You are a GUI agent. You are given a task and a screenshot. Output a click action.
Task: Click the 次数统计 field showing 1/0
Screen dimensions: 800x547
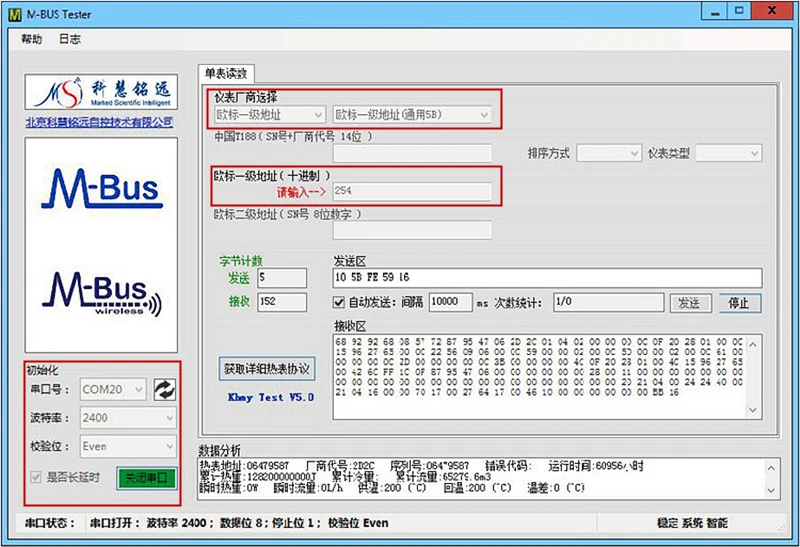click(x=609, y=302)
